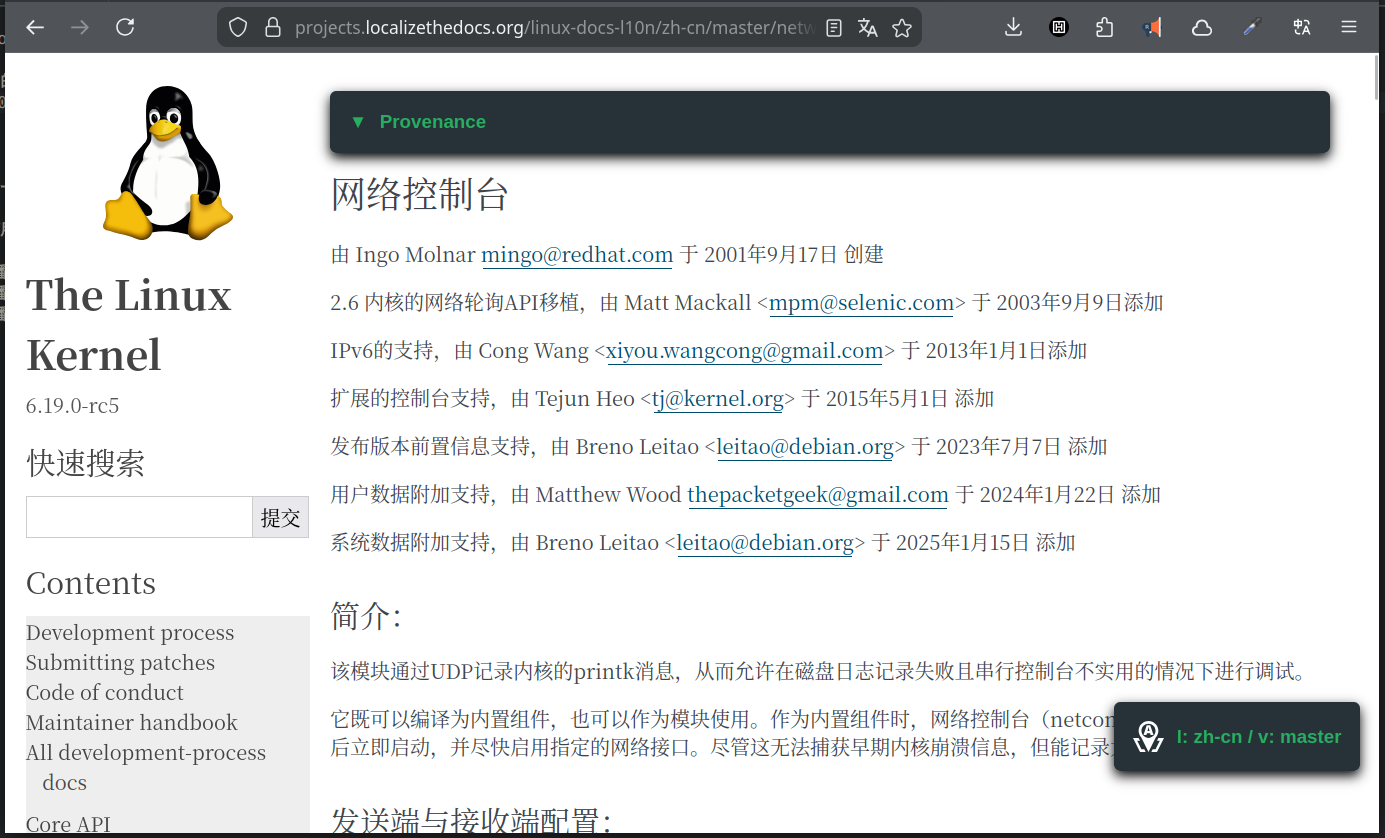
Task: Open the cloud extension in the toolbar
Action: (x=1201, y=27)
